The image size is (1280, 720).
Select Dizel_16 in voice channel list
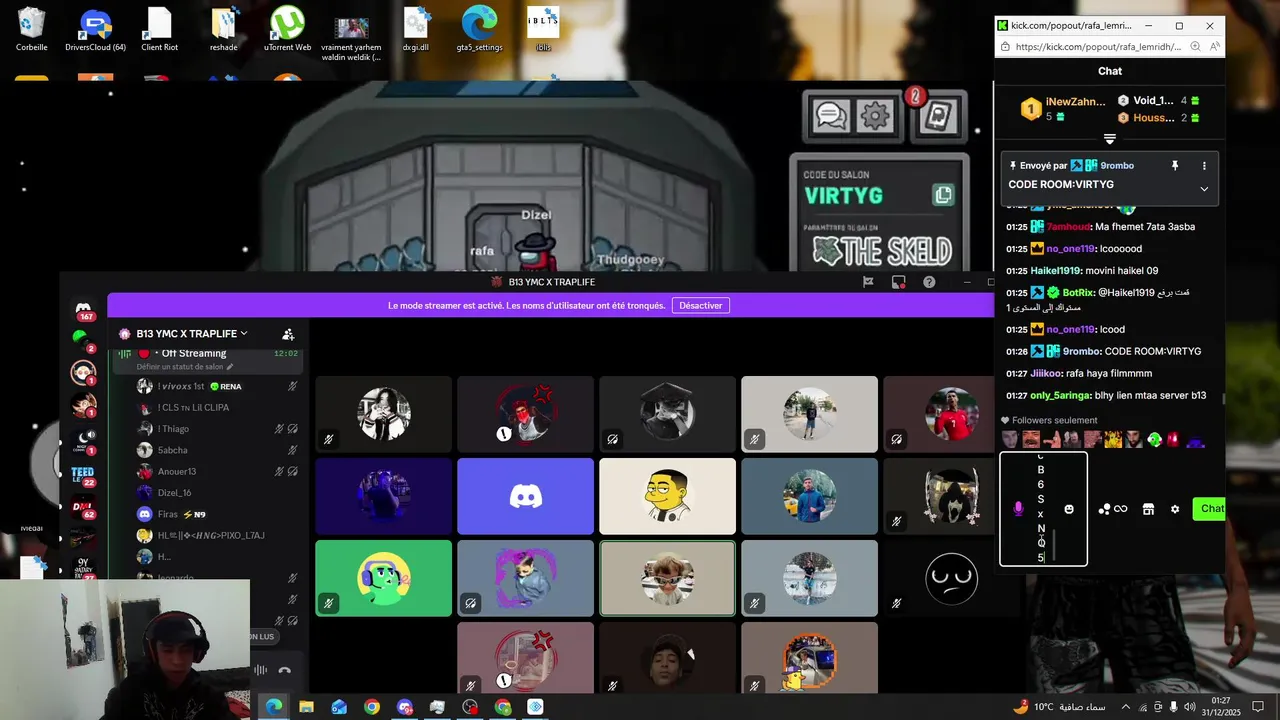tap(218, 493)
